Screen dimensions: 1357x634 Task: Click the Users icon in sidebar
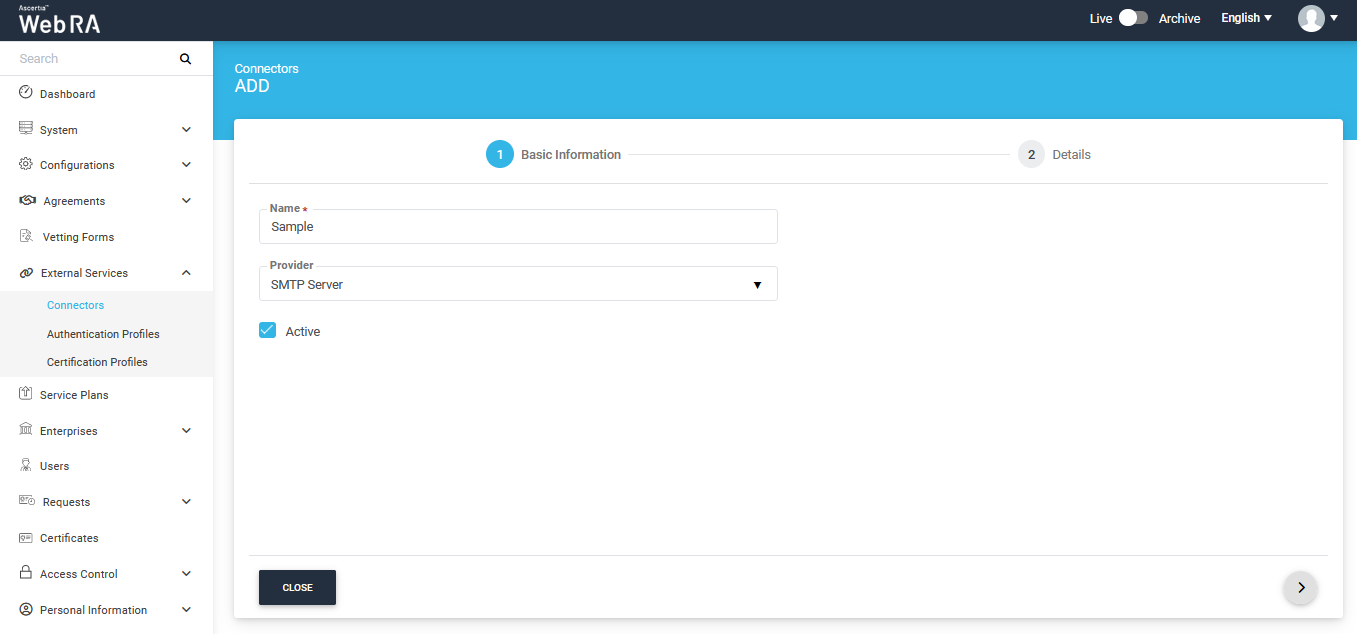tap(26, 466)
